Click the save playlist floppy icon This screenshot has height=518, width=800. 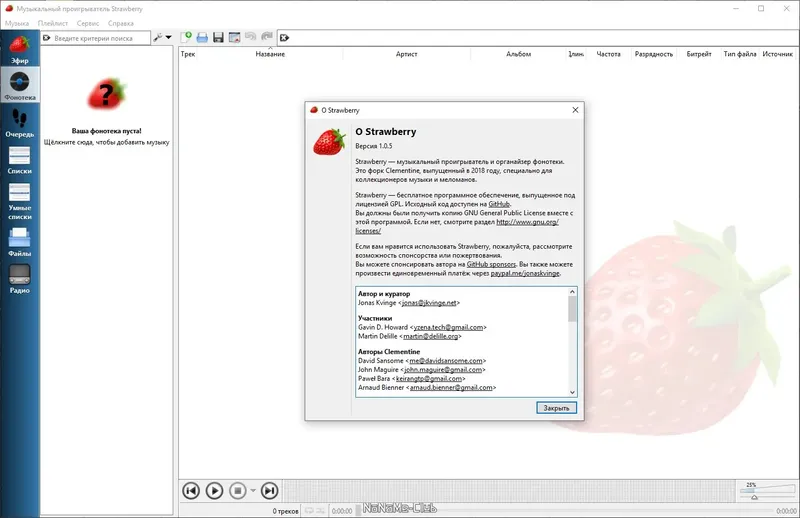[x=218, y=37]
